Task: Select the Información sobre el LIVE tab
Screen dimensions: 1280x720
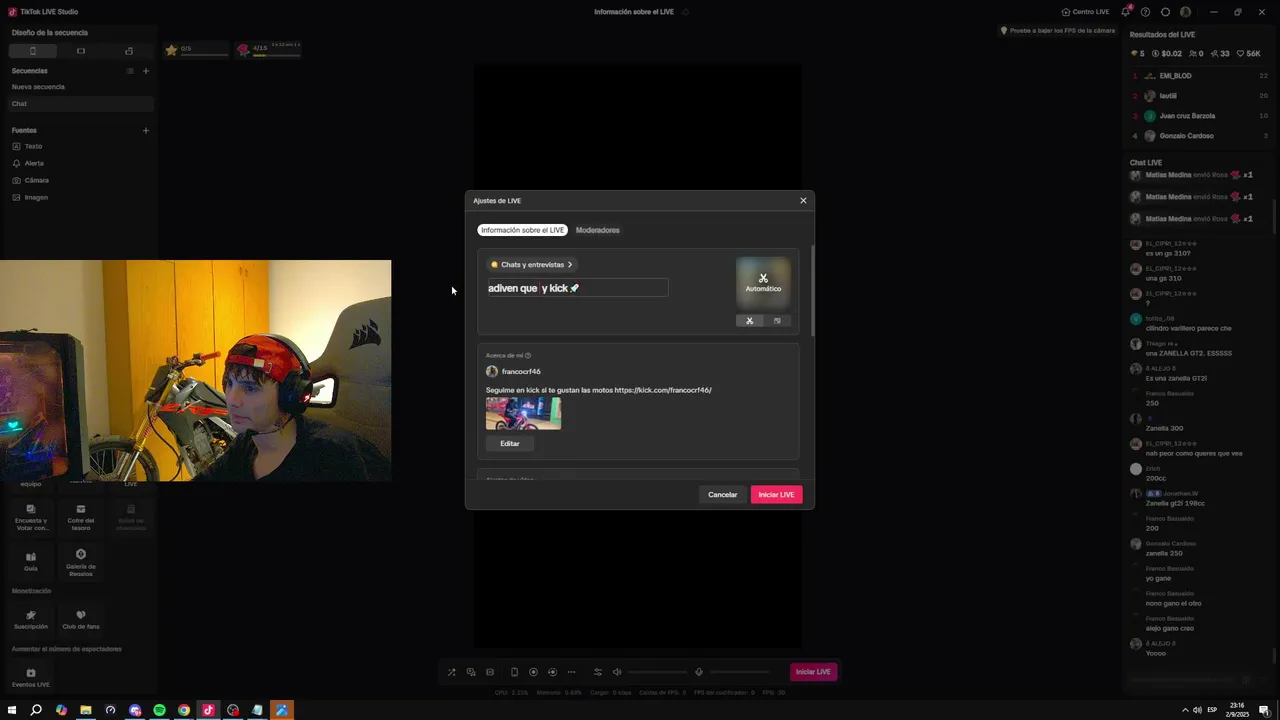Action: tap(522, 230)
